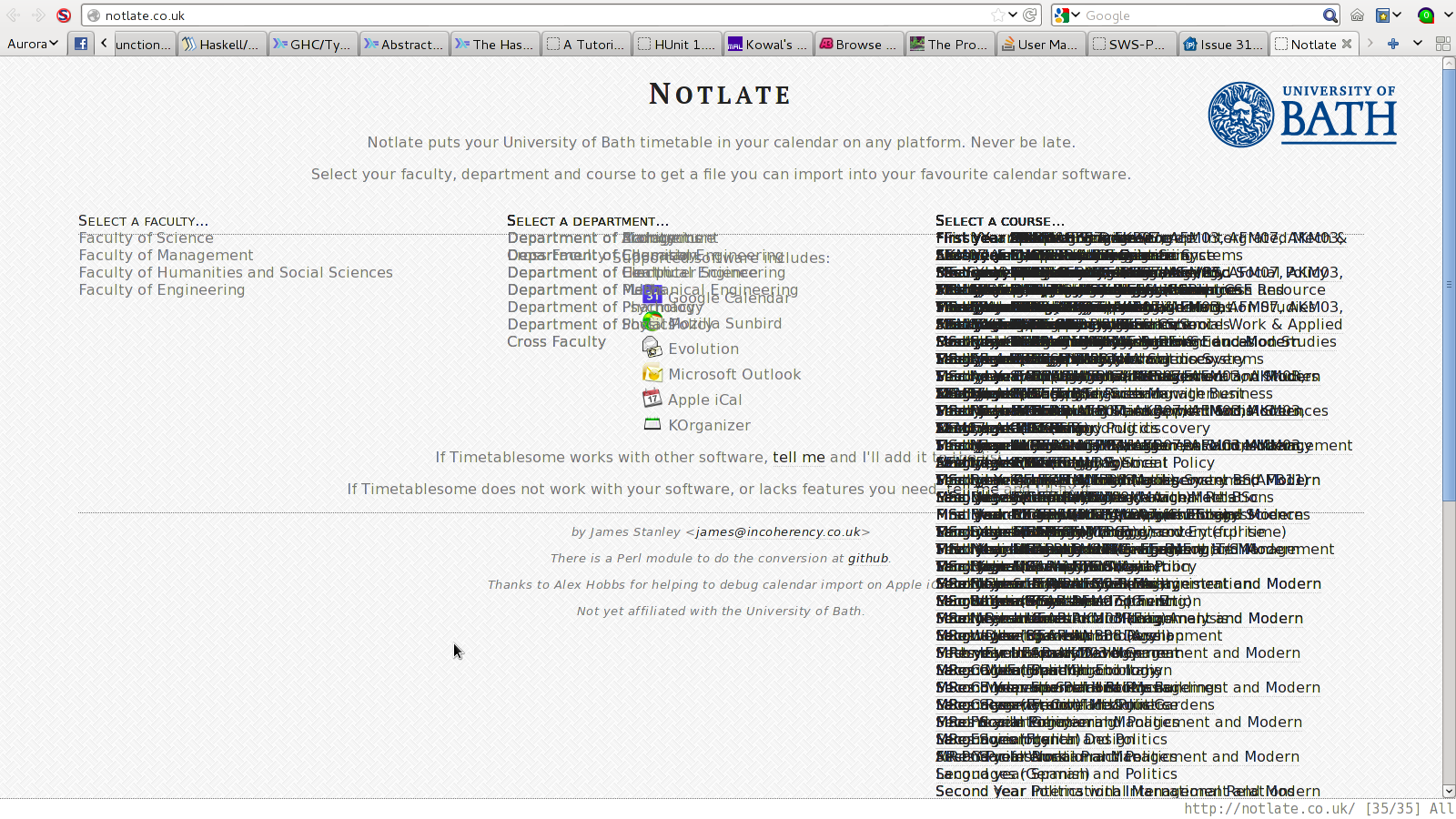Open the Aurora application menu

click(x=33, y=44)
